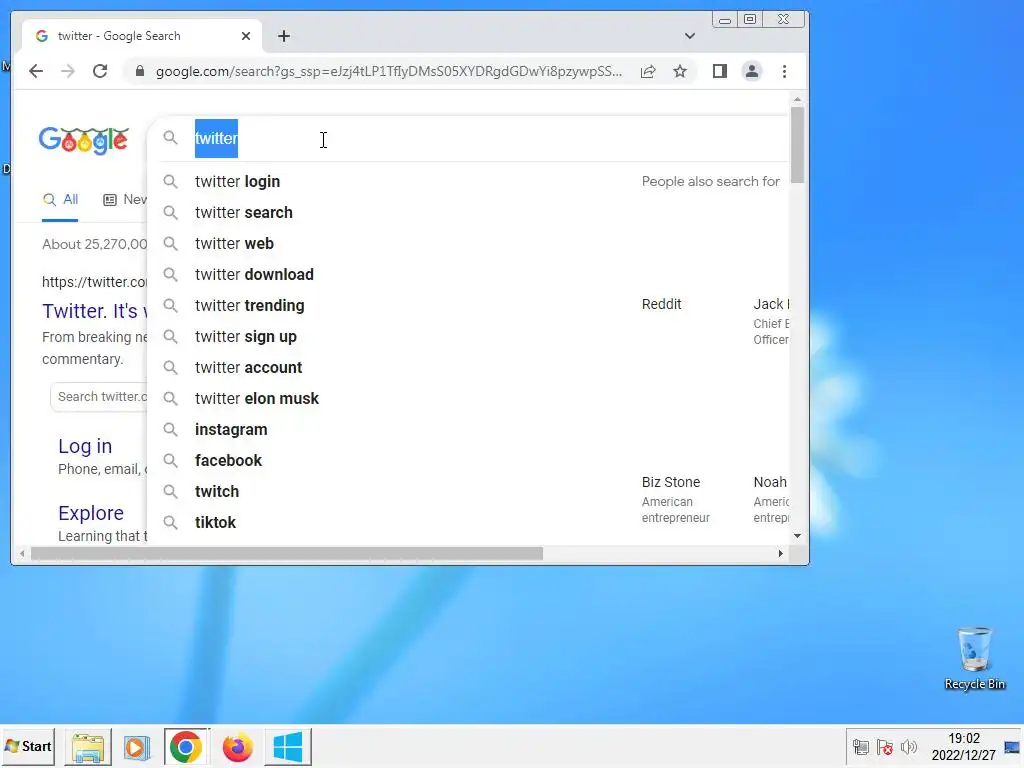Open the Chrome profile avatar menu

coord(752,71)
